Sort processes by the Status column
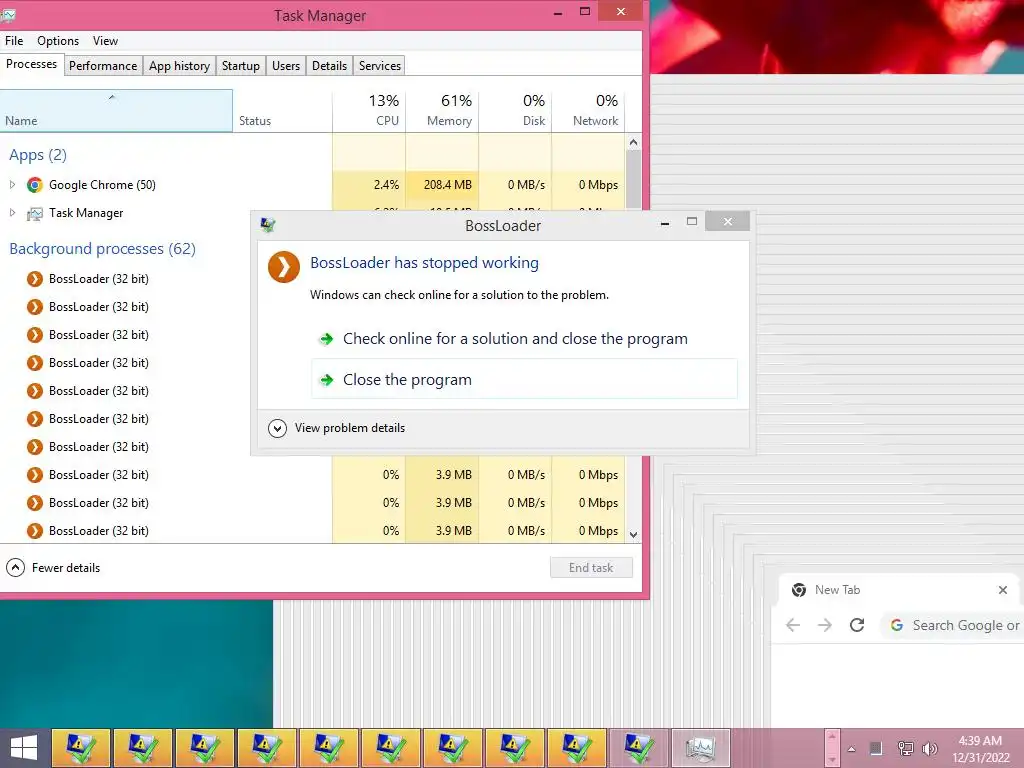 coord(282,110)
